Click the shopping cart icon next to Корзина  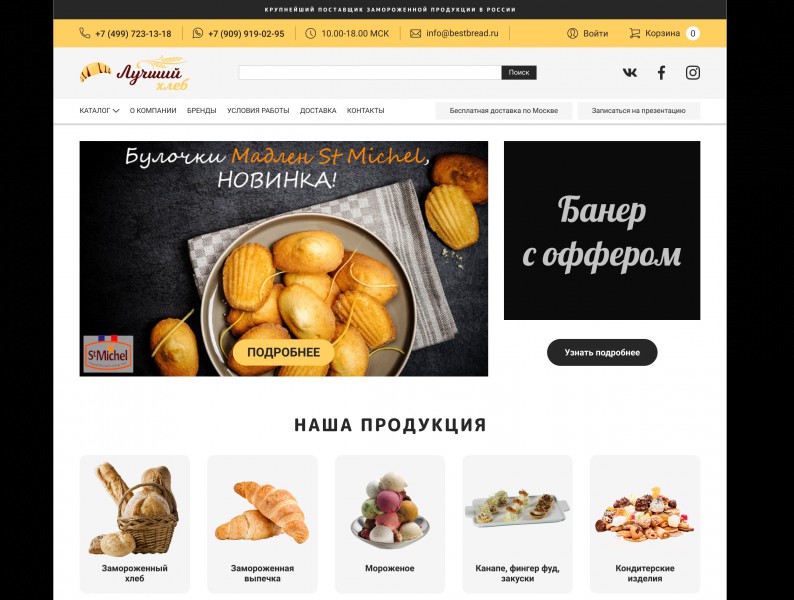click(634, 33)
